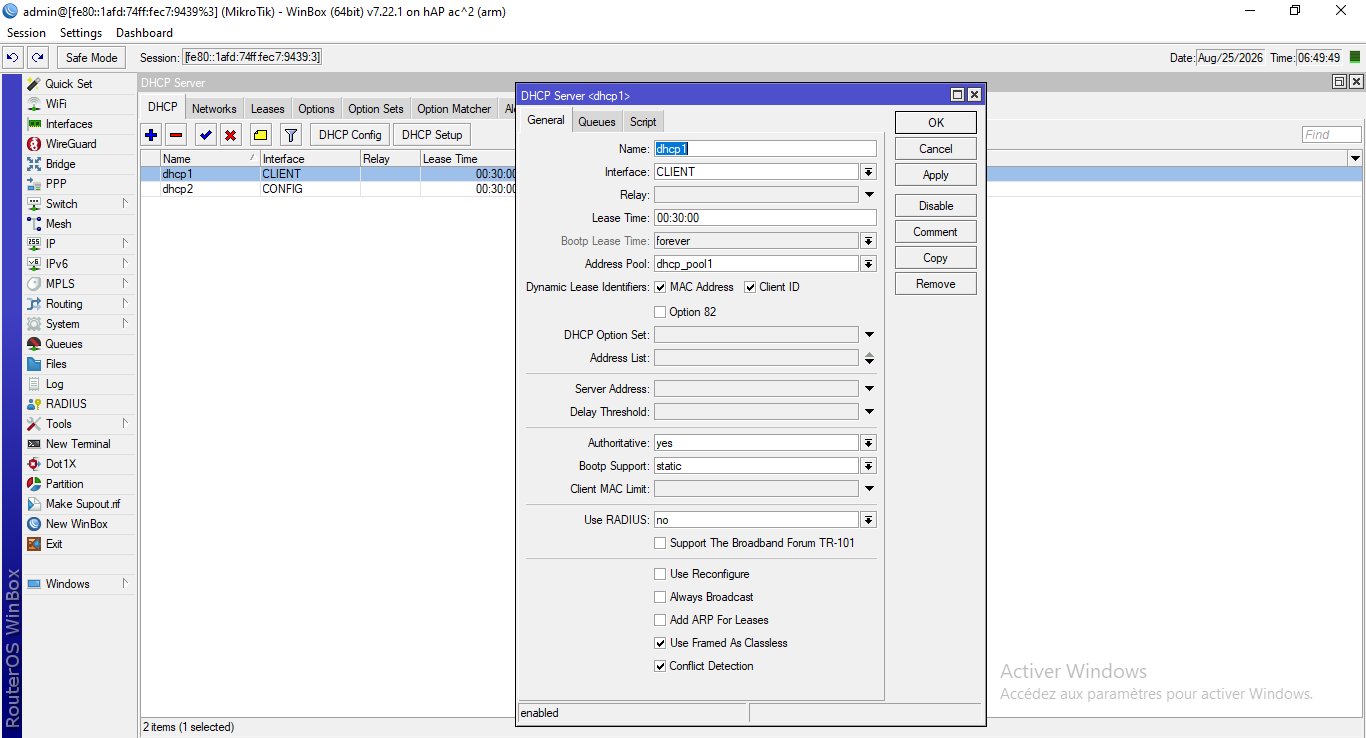This screenshot has height=738, width=1366.
Task: Expand the Server Address field
Action: (x=869, y=389)
